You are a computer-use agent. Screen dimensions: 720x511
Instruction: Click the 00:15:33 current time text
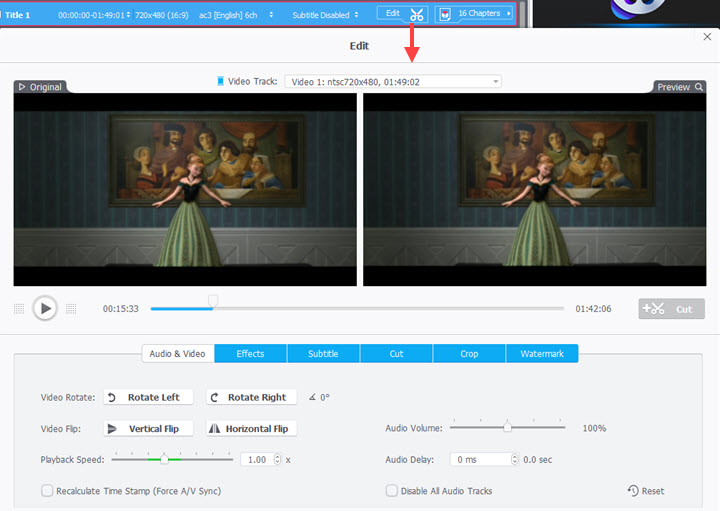[x=121, y=309]
